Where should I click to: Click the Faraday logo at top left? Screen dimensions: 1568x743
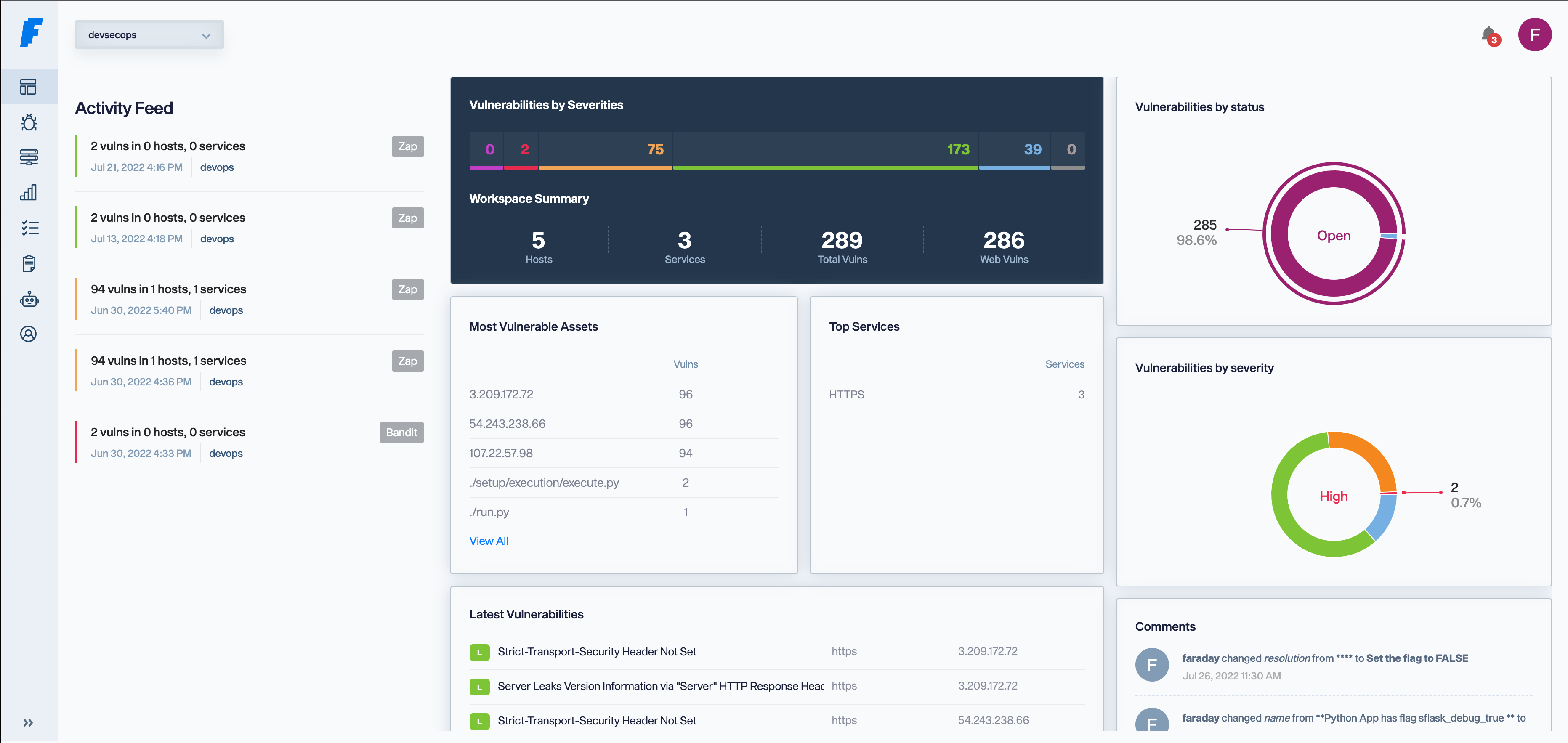(31, 34)
